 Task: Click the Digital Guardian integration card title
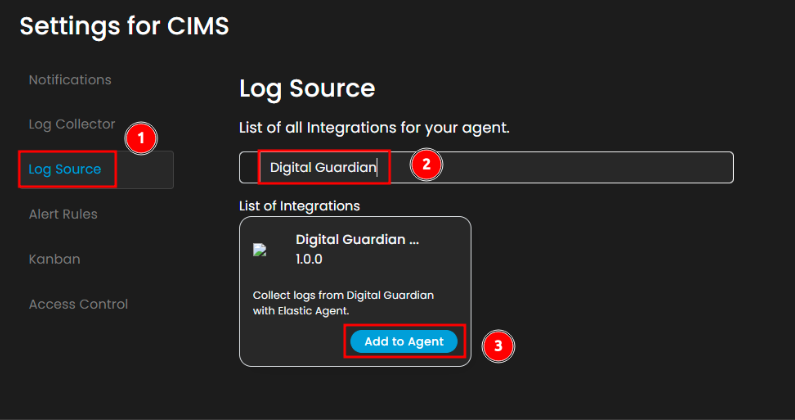357,239
